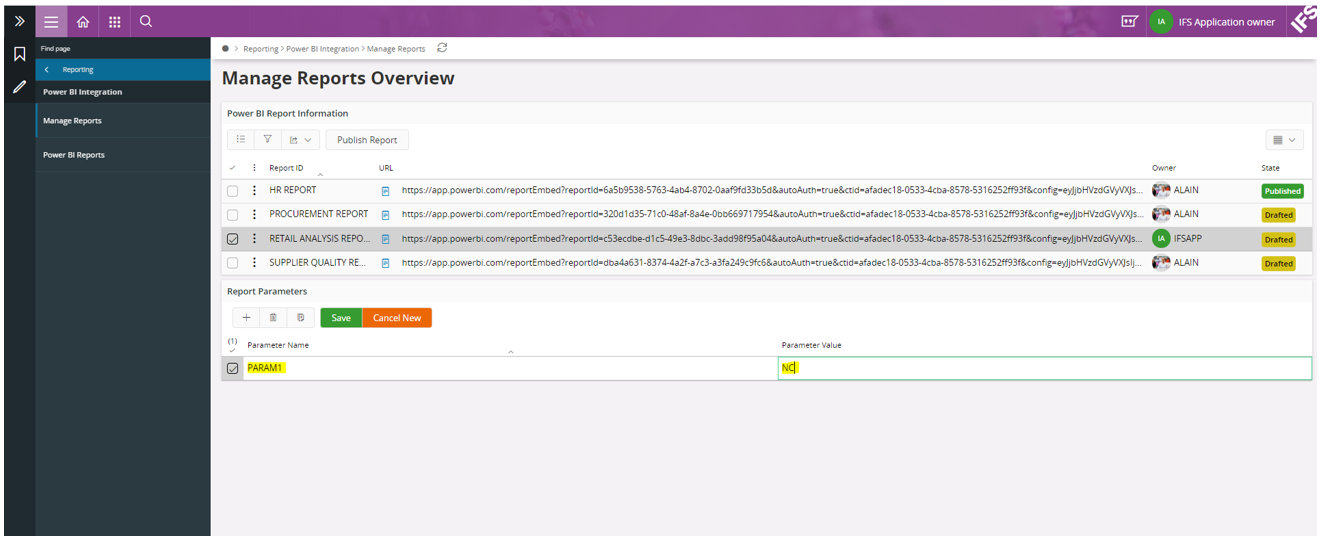Click the pencil edit icon in left rail

coord(19,87)
